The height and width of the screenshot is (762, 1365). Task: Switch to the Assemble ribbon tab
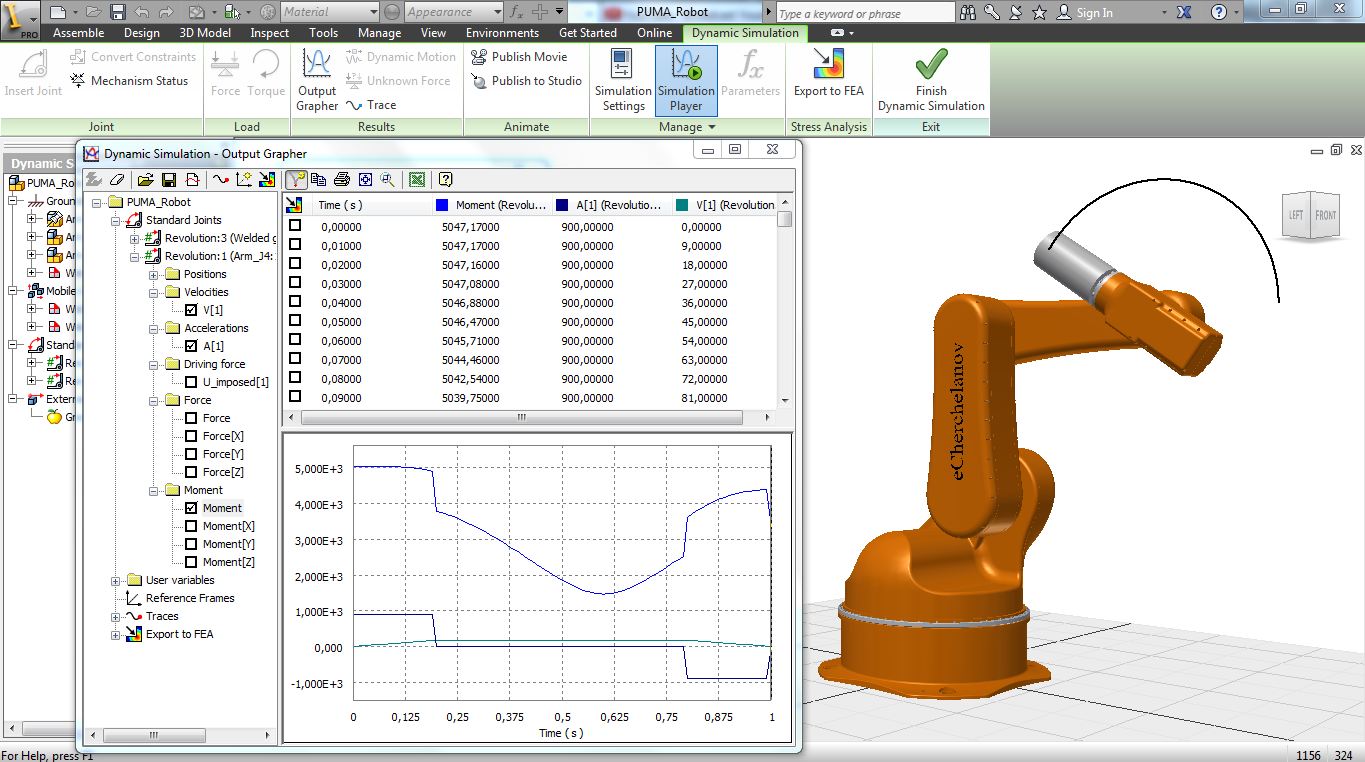(x=78, y=33)
